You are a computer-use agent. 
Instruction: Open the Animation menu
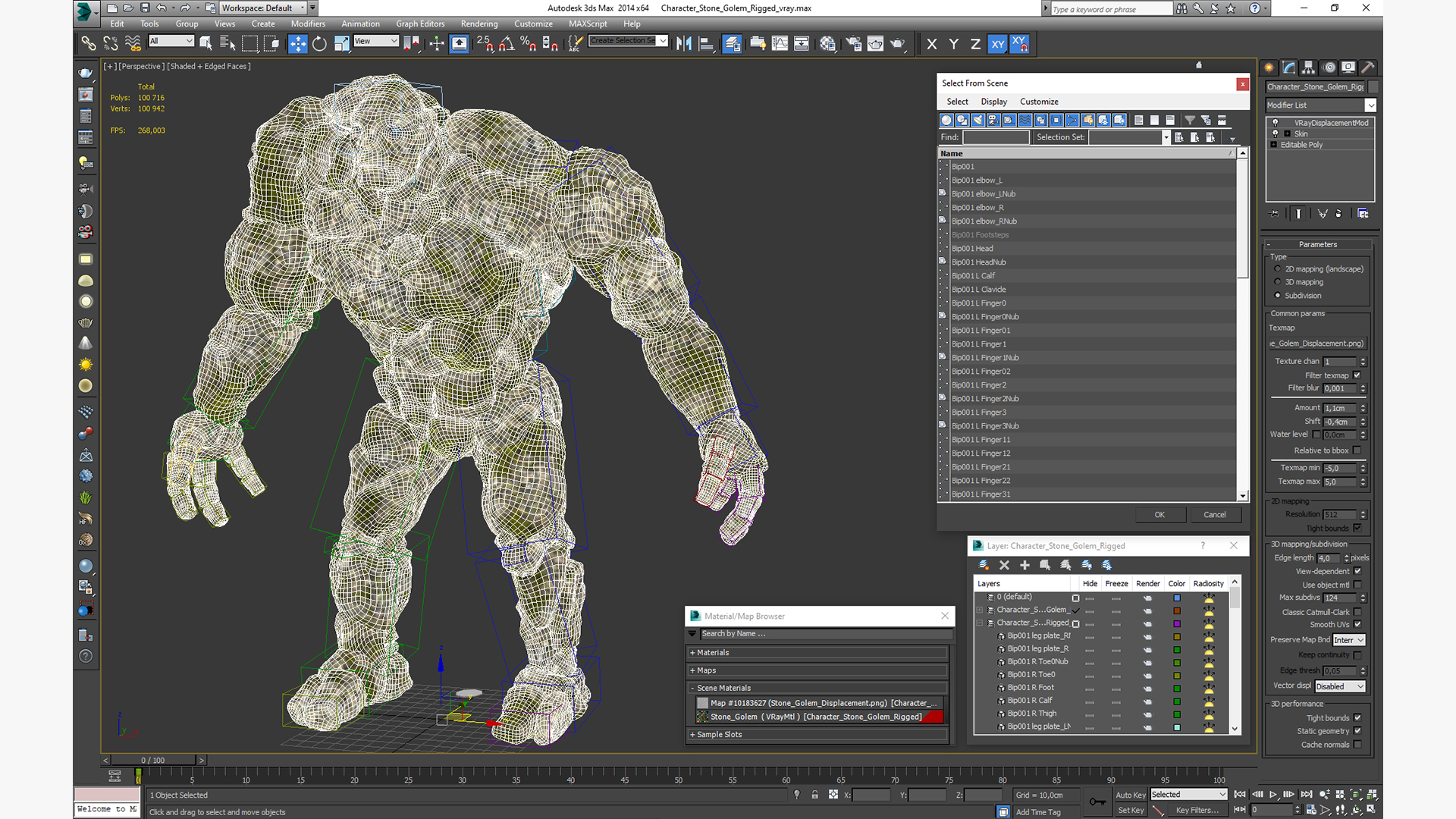pos(360,24)
